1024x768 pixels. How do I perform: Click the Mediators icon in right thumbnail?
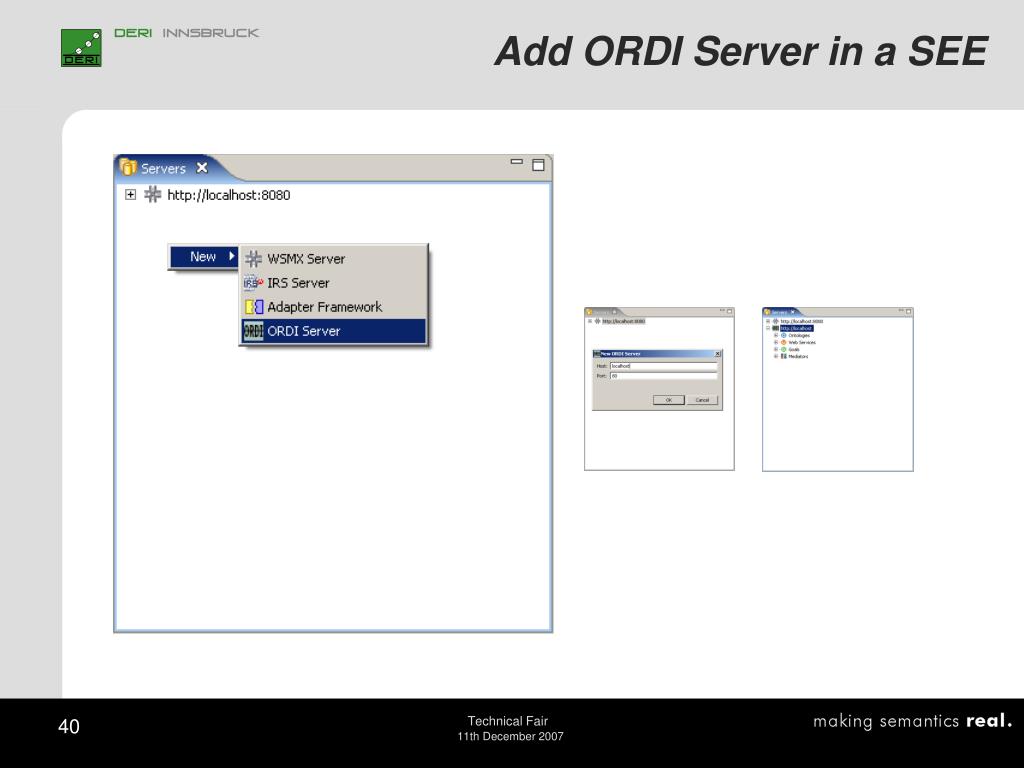(x=784, y=357)
